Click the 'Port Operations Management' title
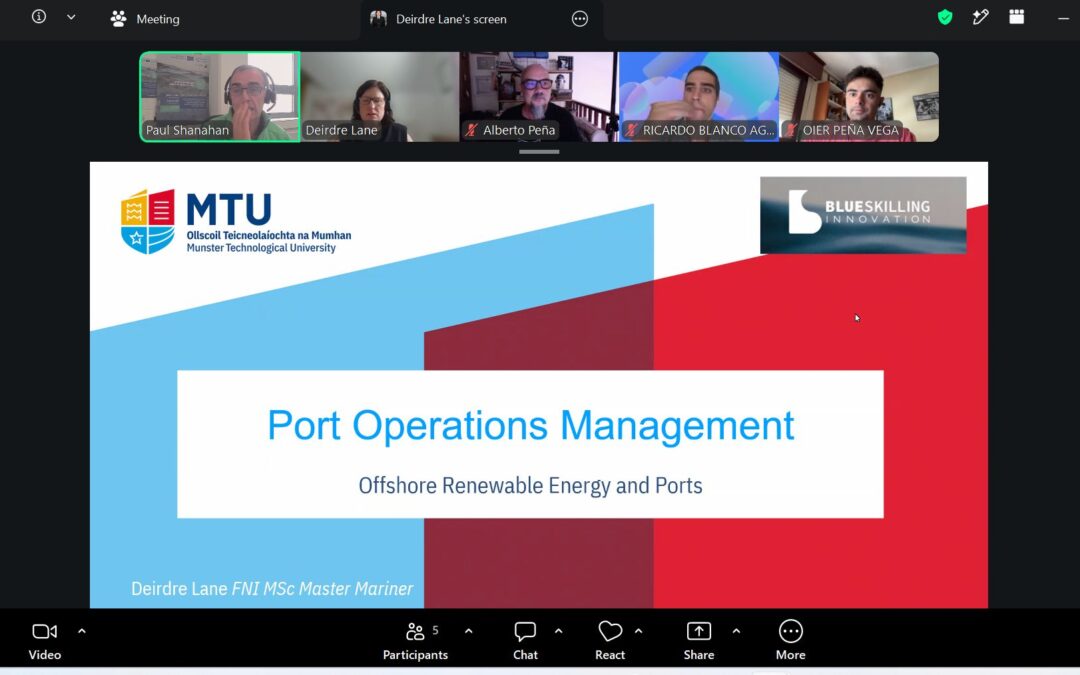The height and width of the screenshot is (675, 1080). [x=530, y=425]
